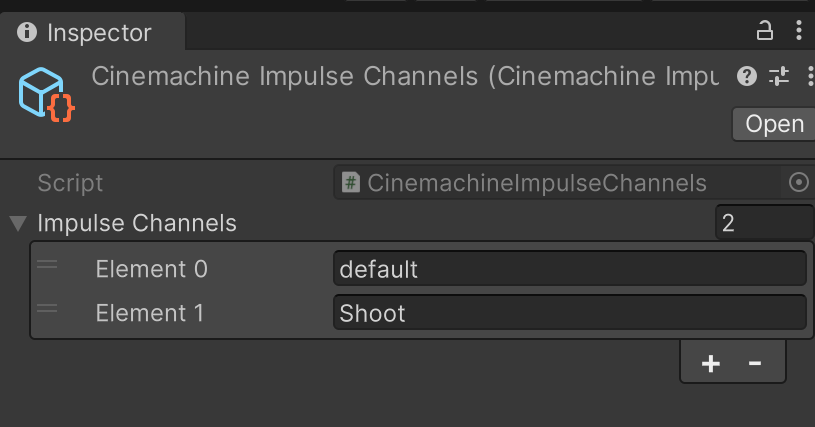Collapse the Impulse Channels foldout arrow
Screen dimensions: 815x427
point(17,223)
